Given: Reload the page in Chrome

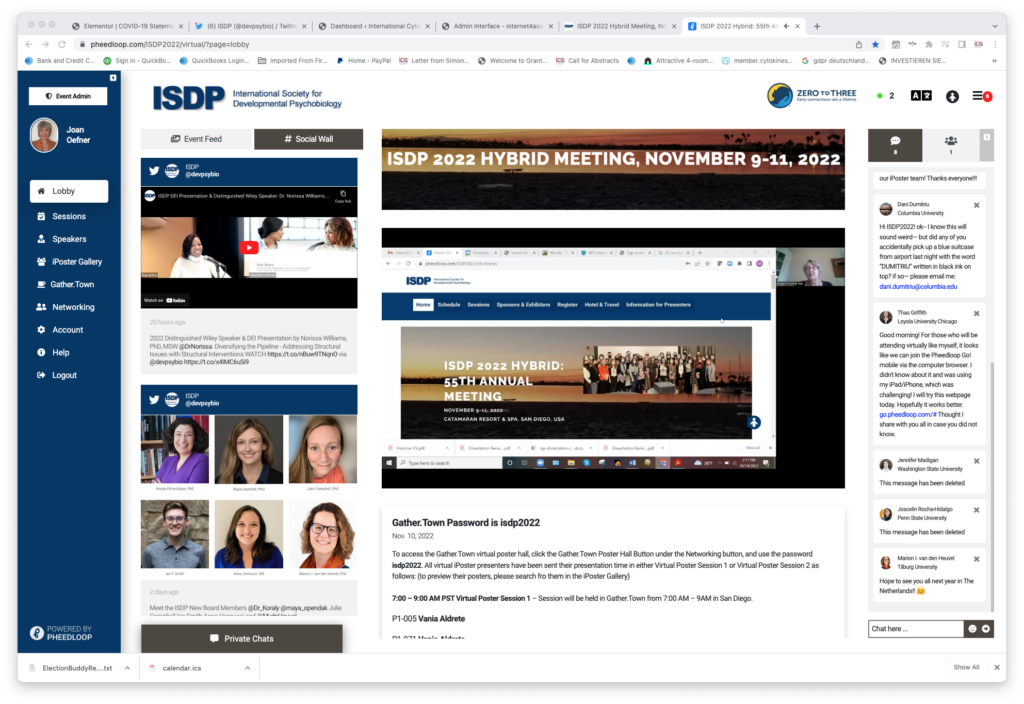Looking at the screenshot, I should pyautogui.click(x=62, y=44).
